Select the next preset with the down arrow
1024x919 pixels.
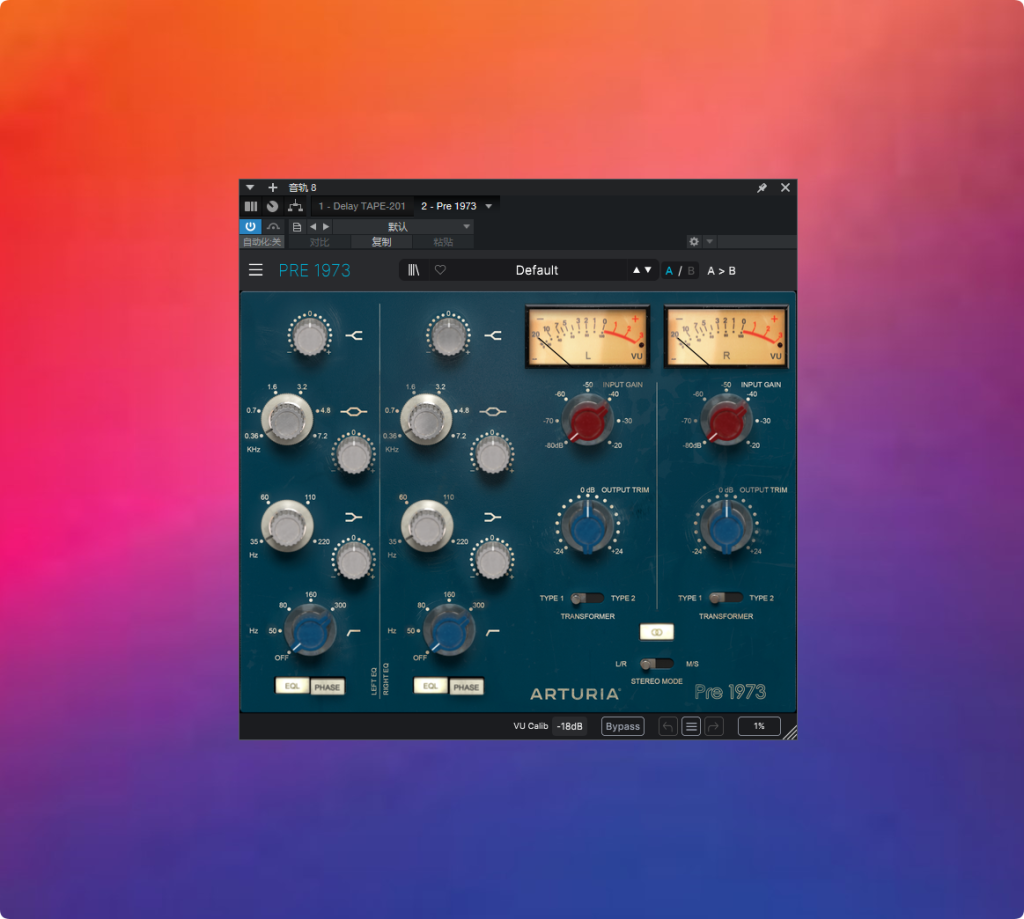tap(648, 270)
